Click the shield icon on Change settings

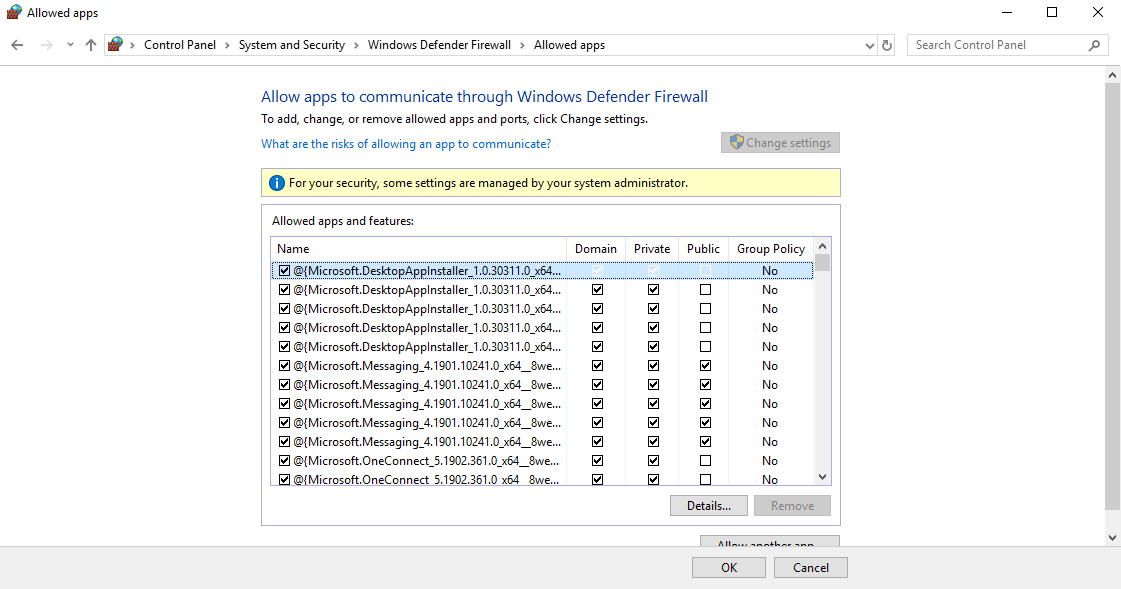coord(736,142)
